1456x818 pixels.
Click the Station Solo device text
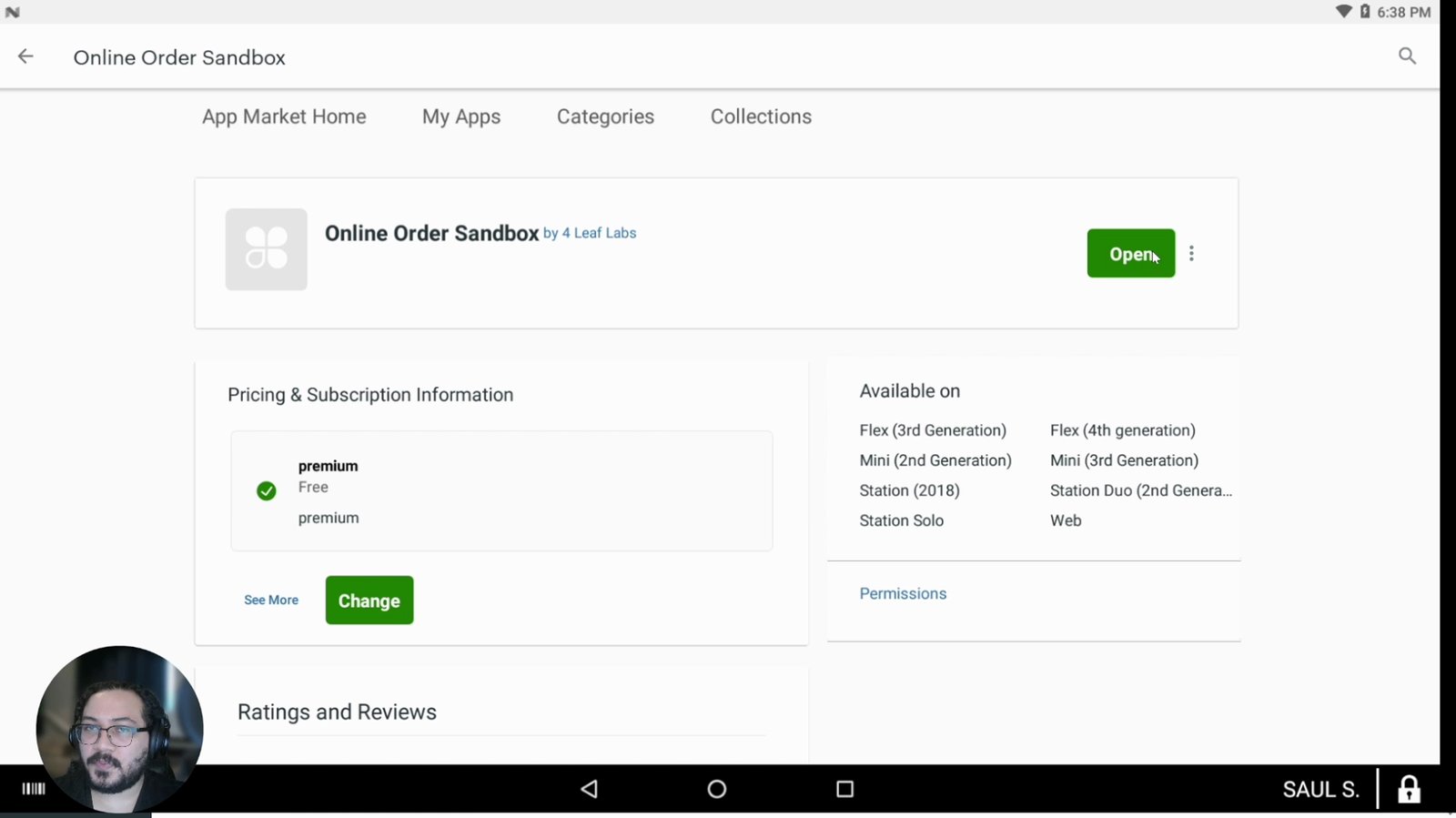click(902, 520)
